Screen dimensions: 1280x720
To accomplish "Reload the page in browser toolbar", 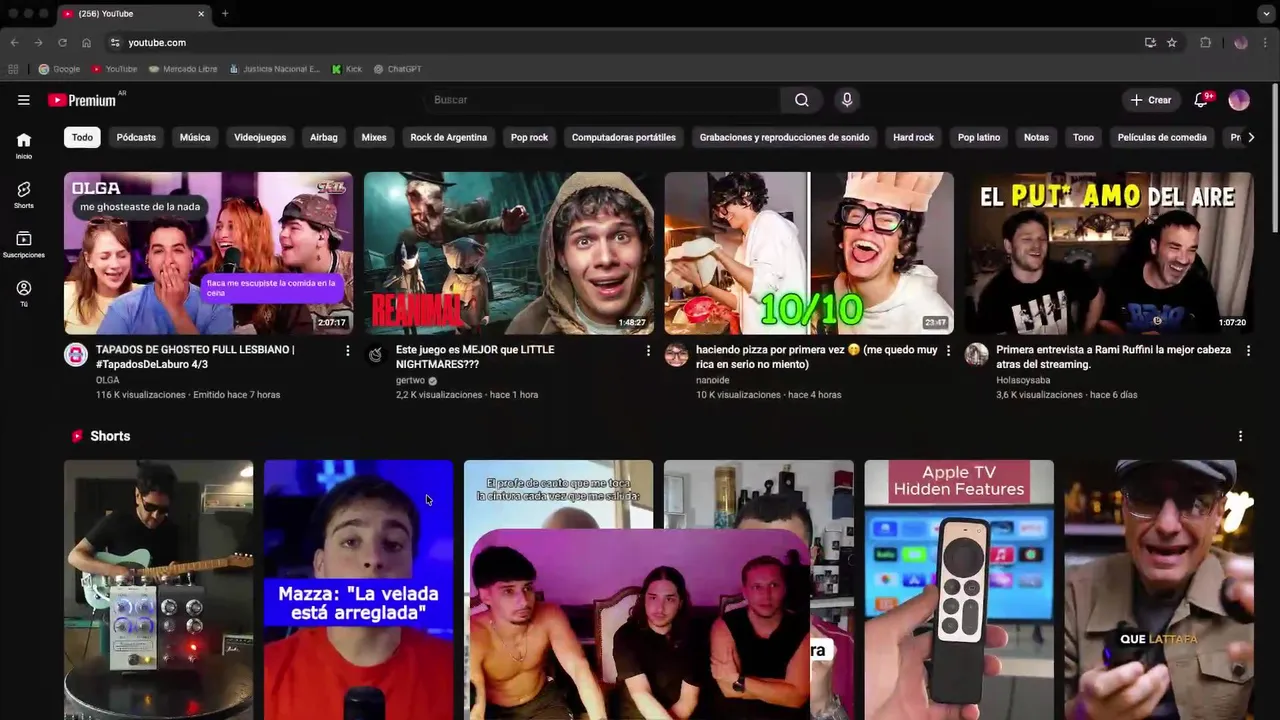I will pos(62,43).
